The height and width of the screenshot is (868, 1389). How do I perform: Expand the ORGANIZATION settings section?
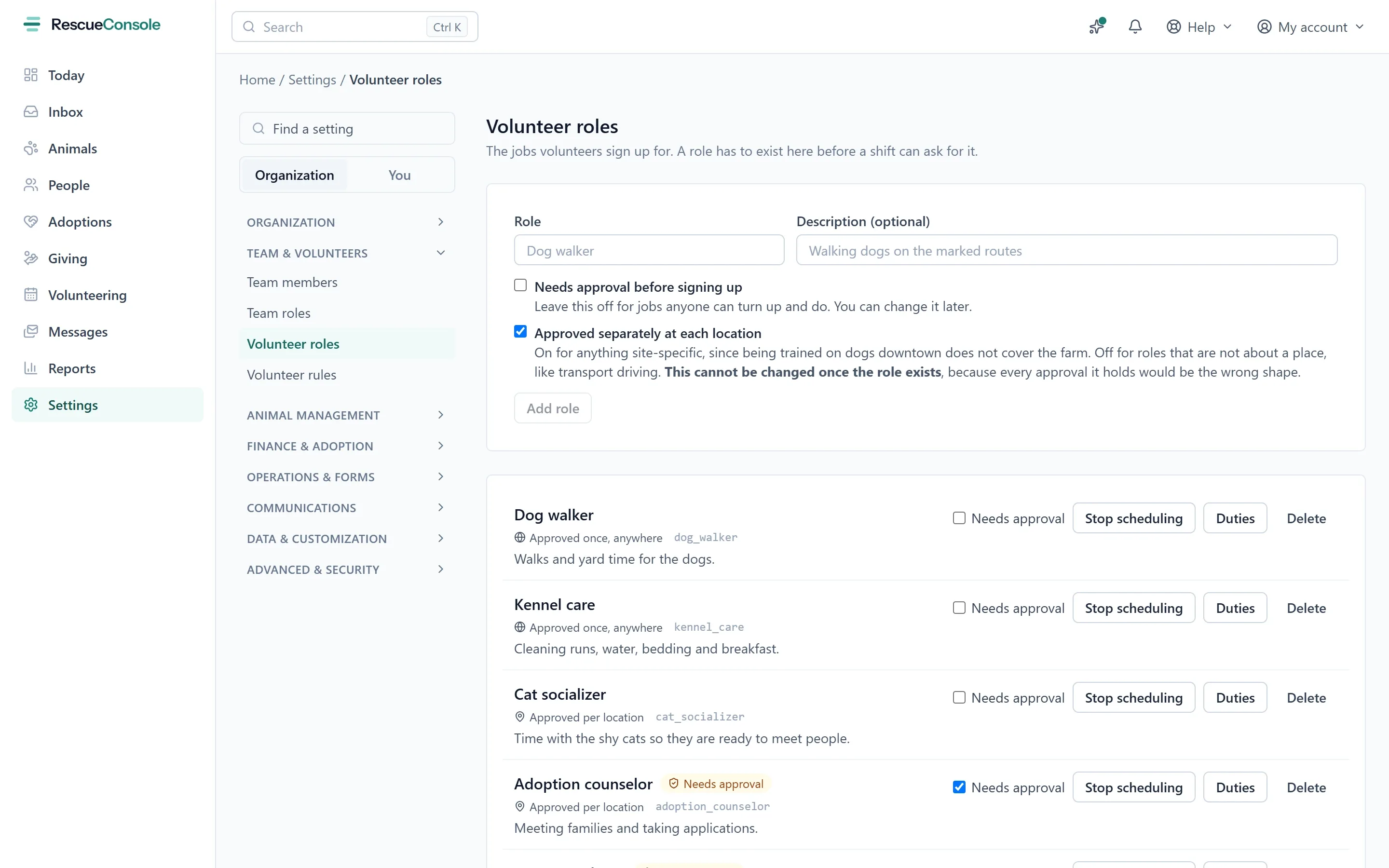[x=347, y=222]
